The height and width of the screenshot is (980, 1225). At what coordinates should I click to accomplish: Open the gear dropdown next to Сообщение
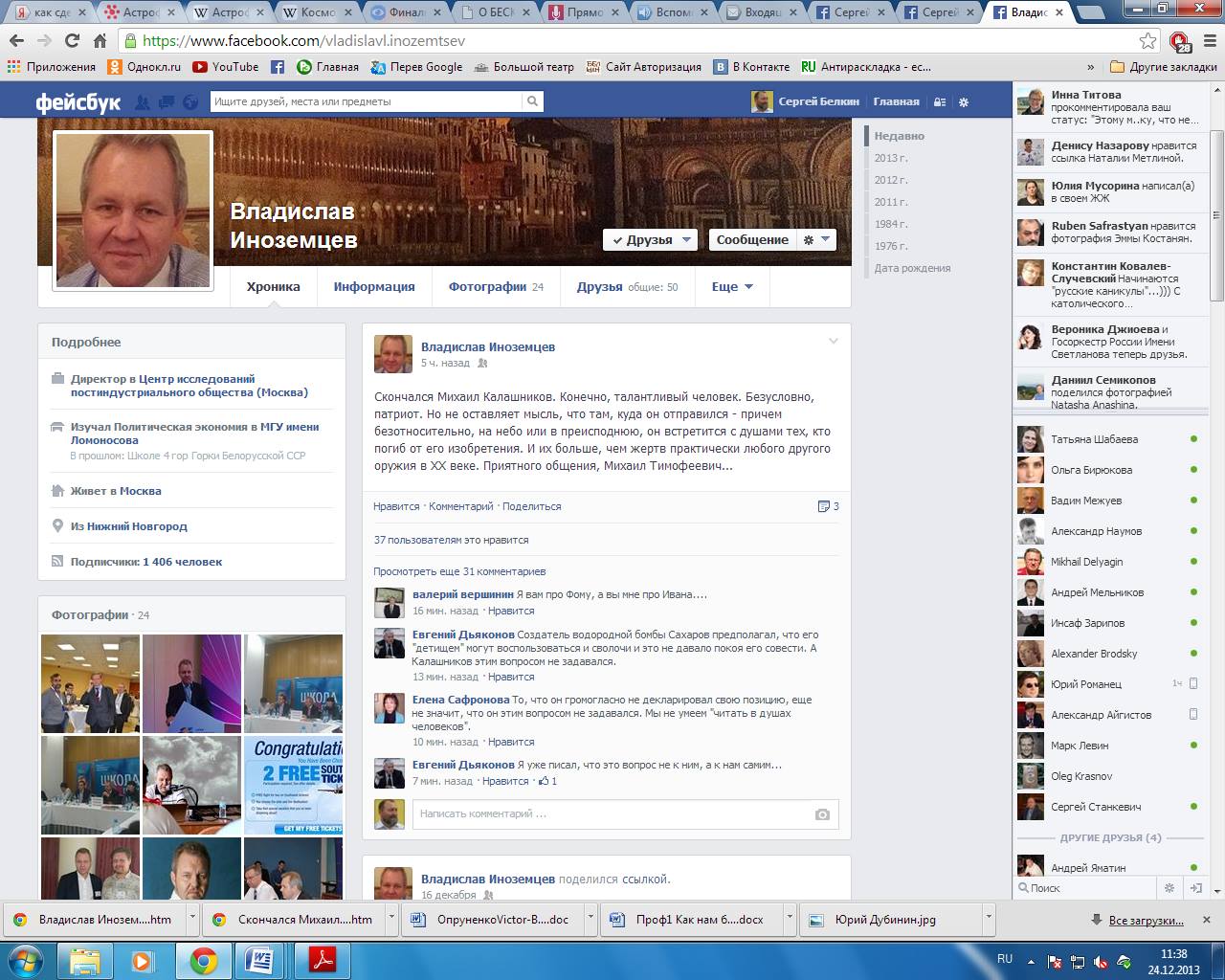(816, 240)
